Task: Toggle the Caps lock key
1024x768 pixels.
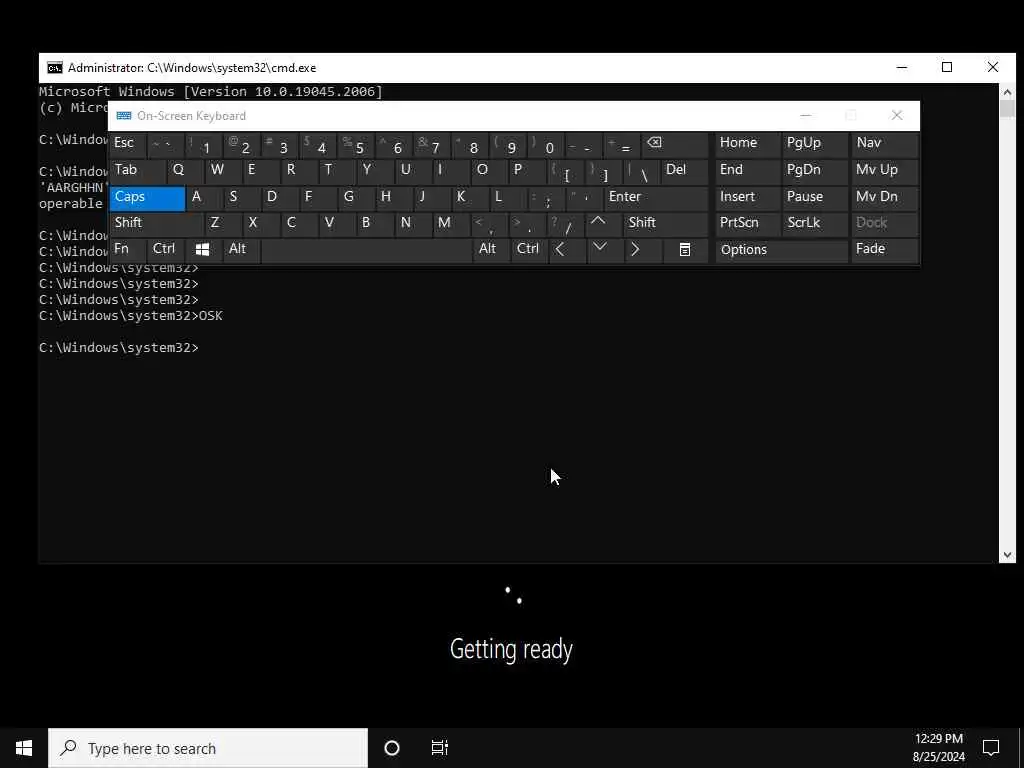Action: [147, 198]
